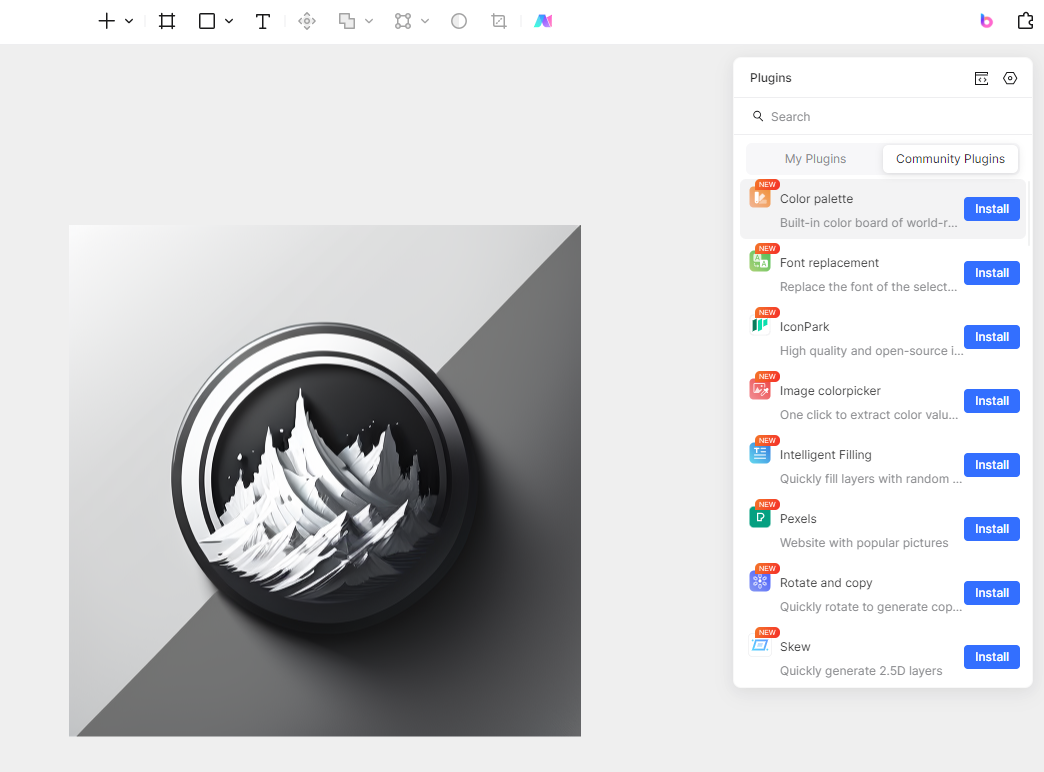Install the Image colorpicker plugin
Screen dimensions: 1044x772
(x=991, y=401)
